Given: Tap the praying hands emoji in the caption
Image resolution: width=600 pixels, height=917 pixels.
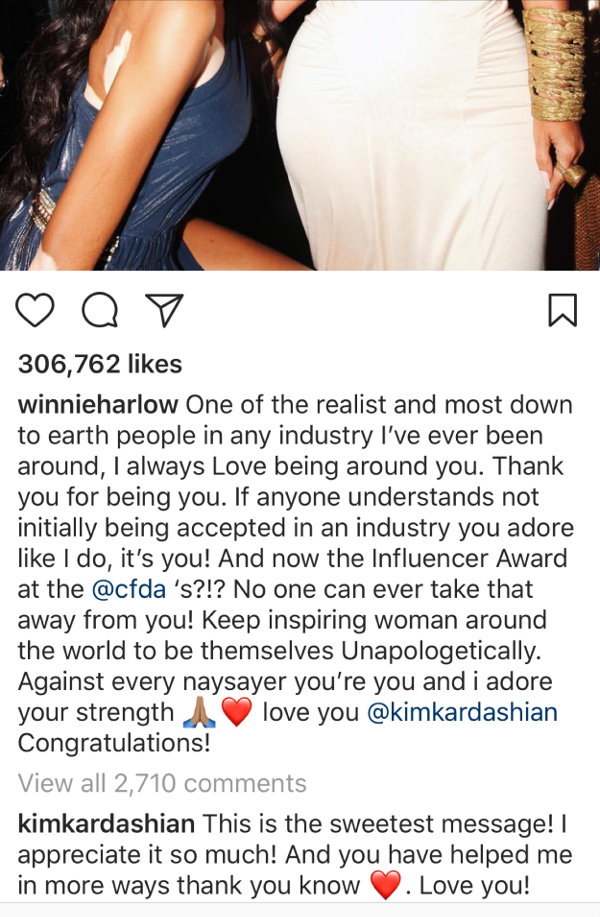Looking at the screenshot, I should pos(199,712).
